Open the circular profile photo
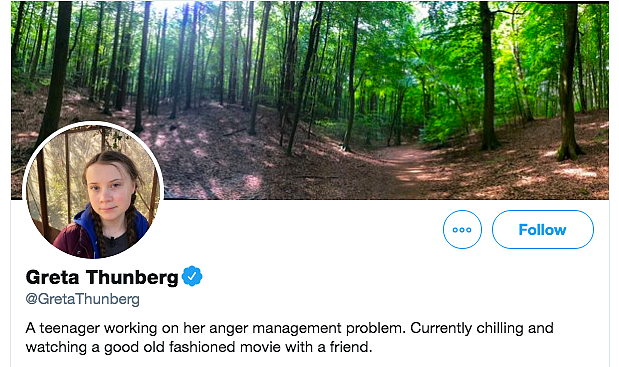This screenshot has height=367, width=619. 93,191
